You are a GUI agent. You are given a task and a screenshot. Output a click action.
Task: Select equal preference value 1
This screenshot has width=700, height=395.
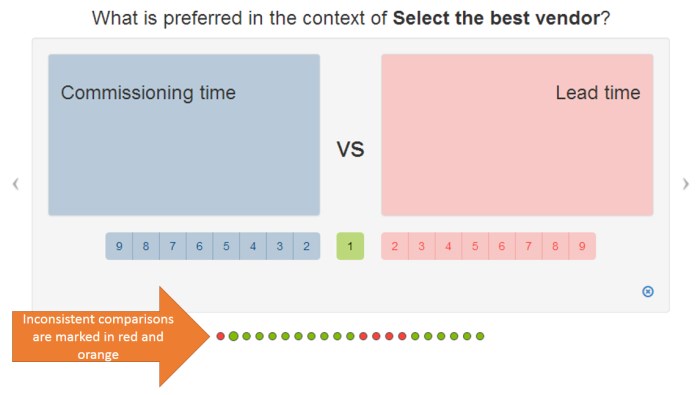[350, 246]
